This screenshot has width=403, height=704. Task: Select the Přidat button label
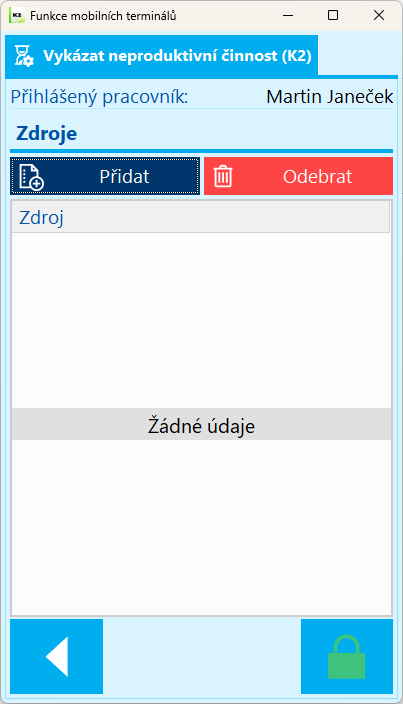tap(124, 176)
